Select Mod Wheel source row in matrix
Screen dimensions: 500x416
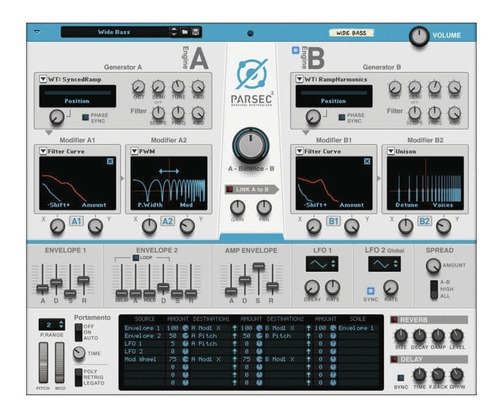pos(140,359)
